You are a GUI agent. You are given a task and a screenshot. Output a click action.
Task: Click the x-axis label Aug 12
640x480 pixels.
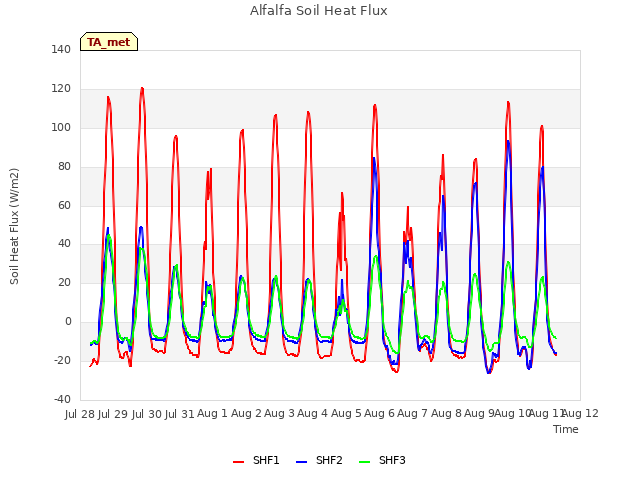click(580, 413)
